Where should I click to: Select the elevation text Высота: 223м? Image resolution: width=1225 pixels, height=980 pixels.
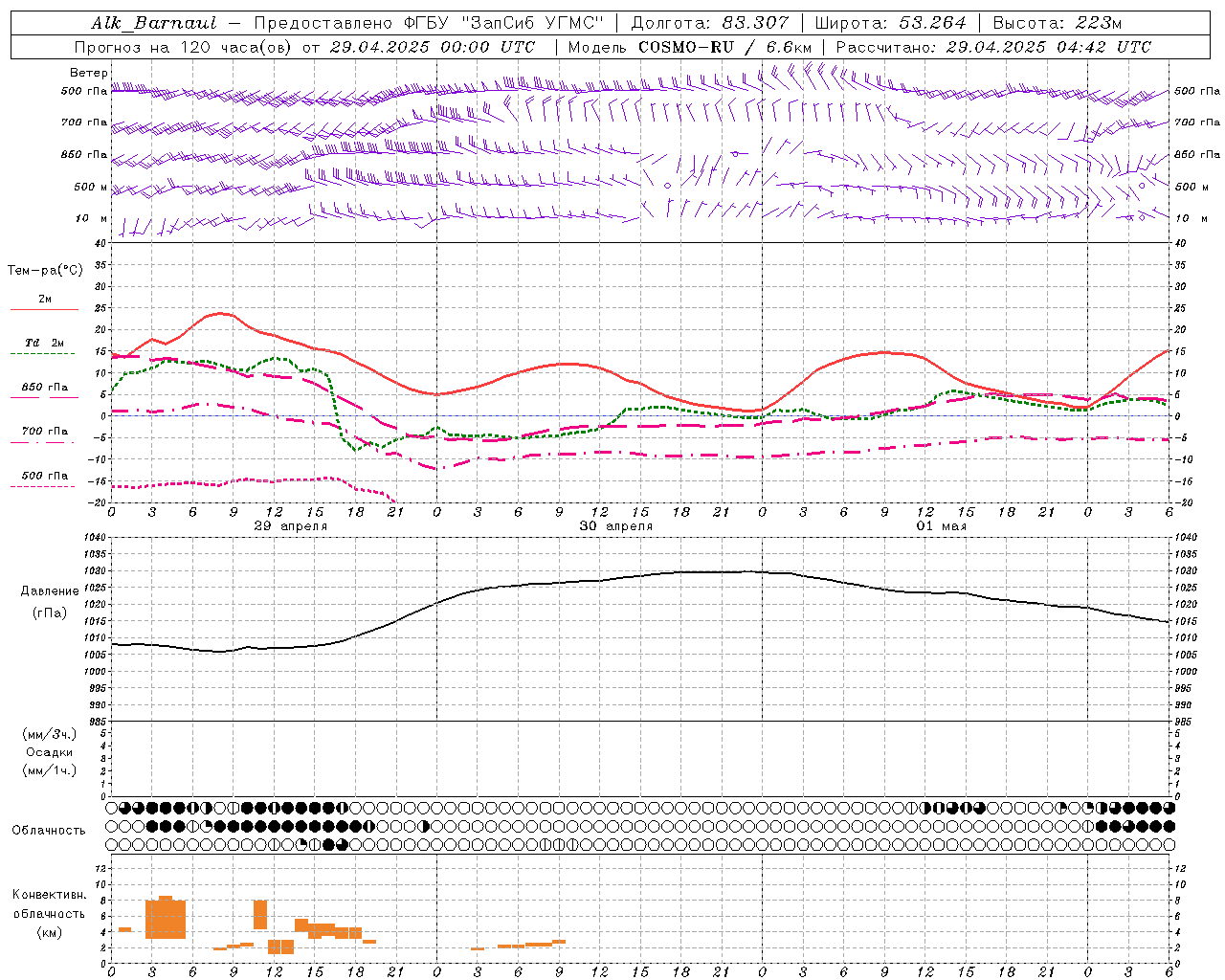[x=1057, y=23]
